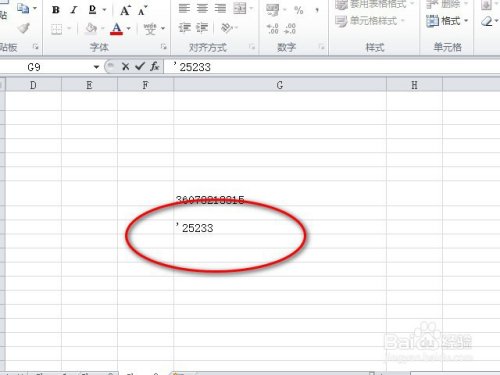Click the 删除 delete cells button

pos(447,4)
